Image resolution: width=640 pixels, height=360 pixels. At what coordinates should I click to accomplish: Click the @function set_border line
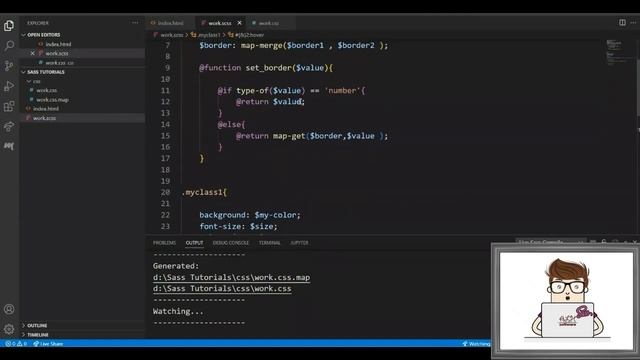pos(266,68)
